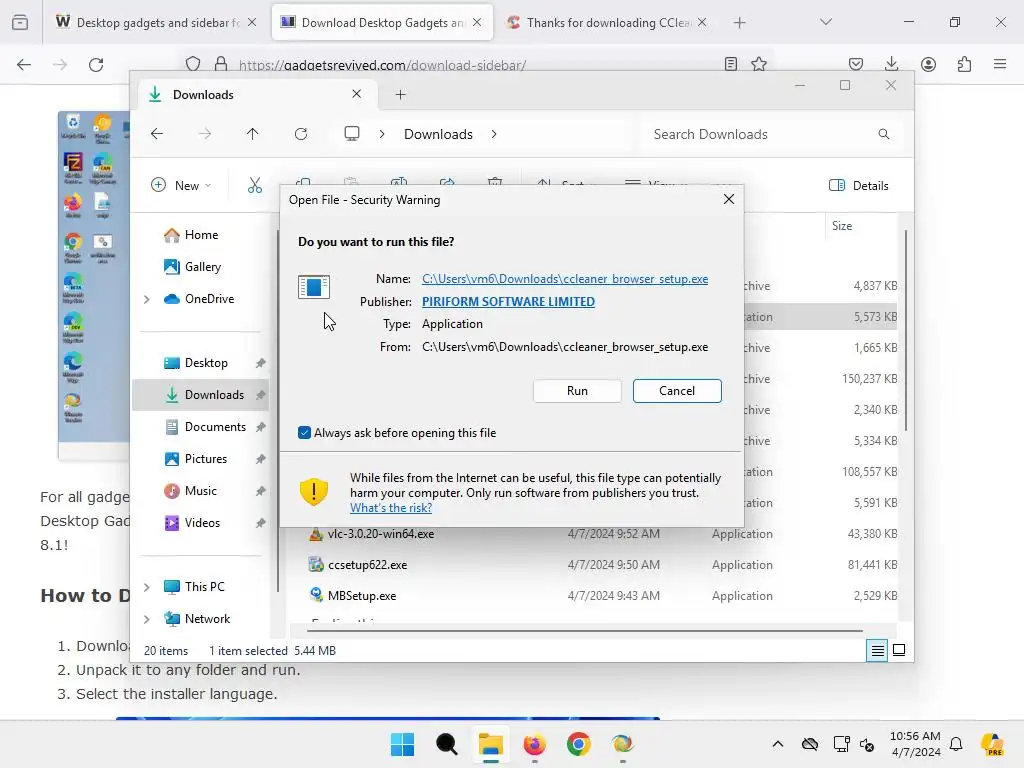Click Firefox View icon at tab bar left
The height and width of the screenshot is (768, 1024).
pyautogui.click(x=20, y=23)
